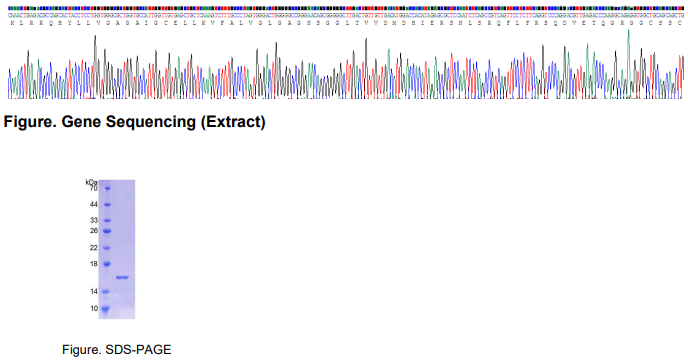Click the "Figure. Gene Sequencing (Extract)" caption
Screen dimensions: 688x363
pos(134,122)
